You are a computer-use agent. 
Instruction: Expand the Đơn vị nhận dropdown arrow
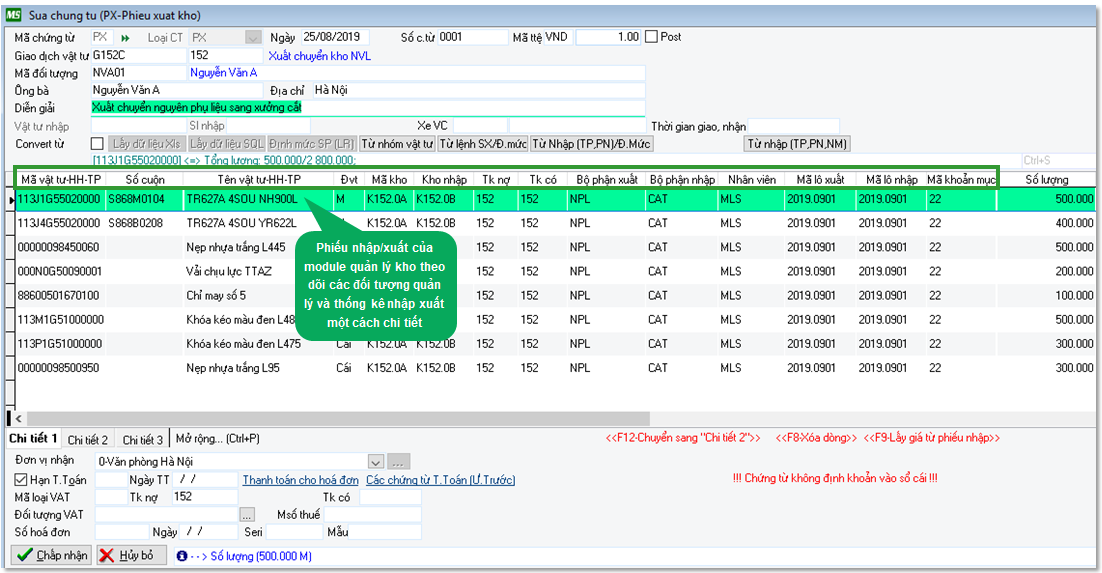(x=376, y=462)
